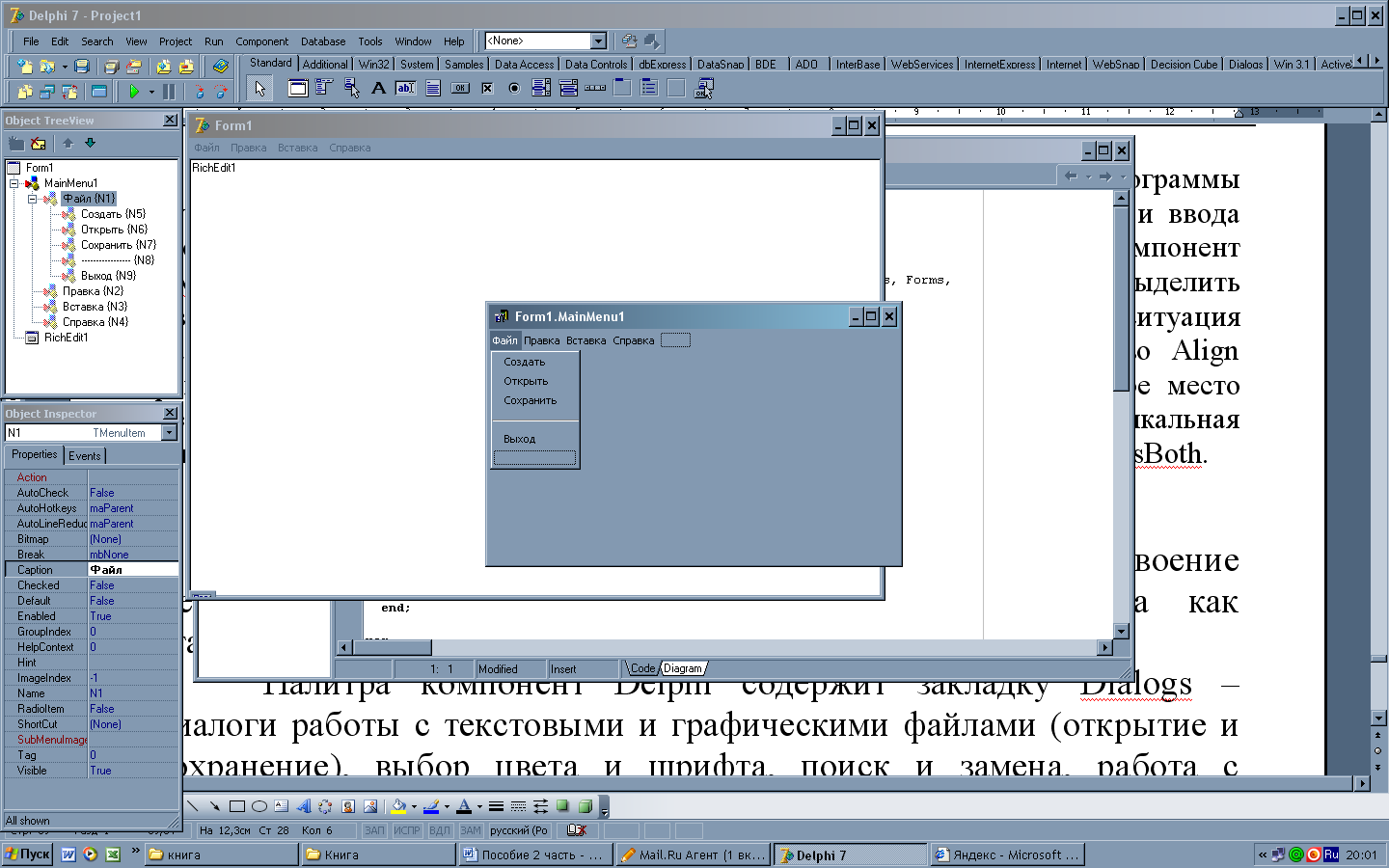Select the Label (A) component

click(x=378, y=89)
